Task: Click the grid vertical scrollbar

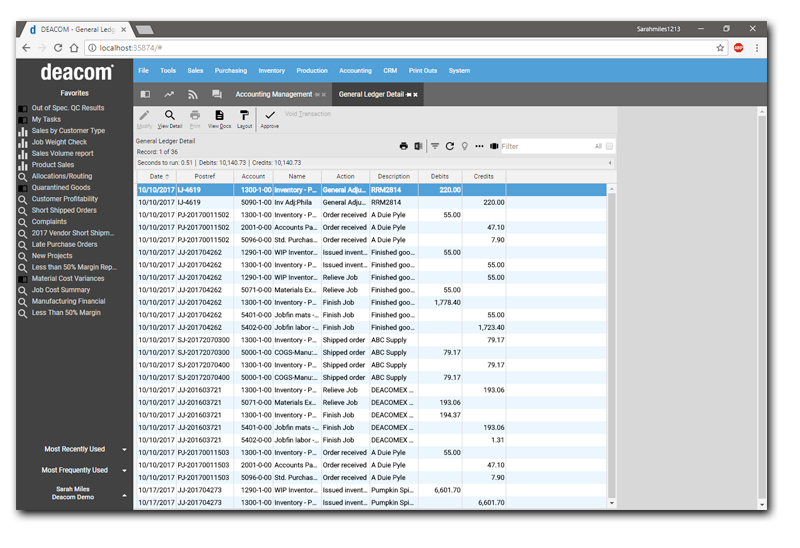Action: (x=612, y=346)
